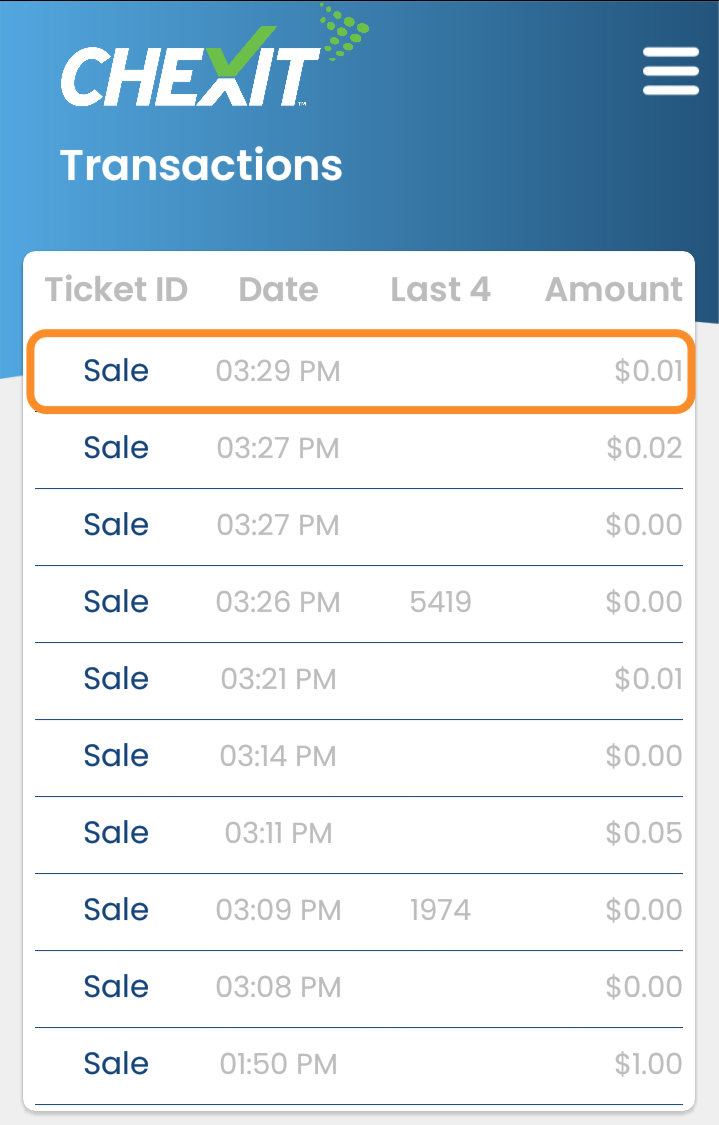This screenshot has width=719, height=1125.
Task: Open the 03:14 PM sale row
Action: 359,756
